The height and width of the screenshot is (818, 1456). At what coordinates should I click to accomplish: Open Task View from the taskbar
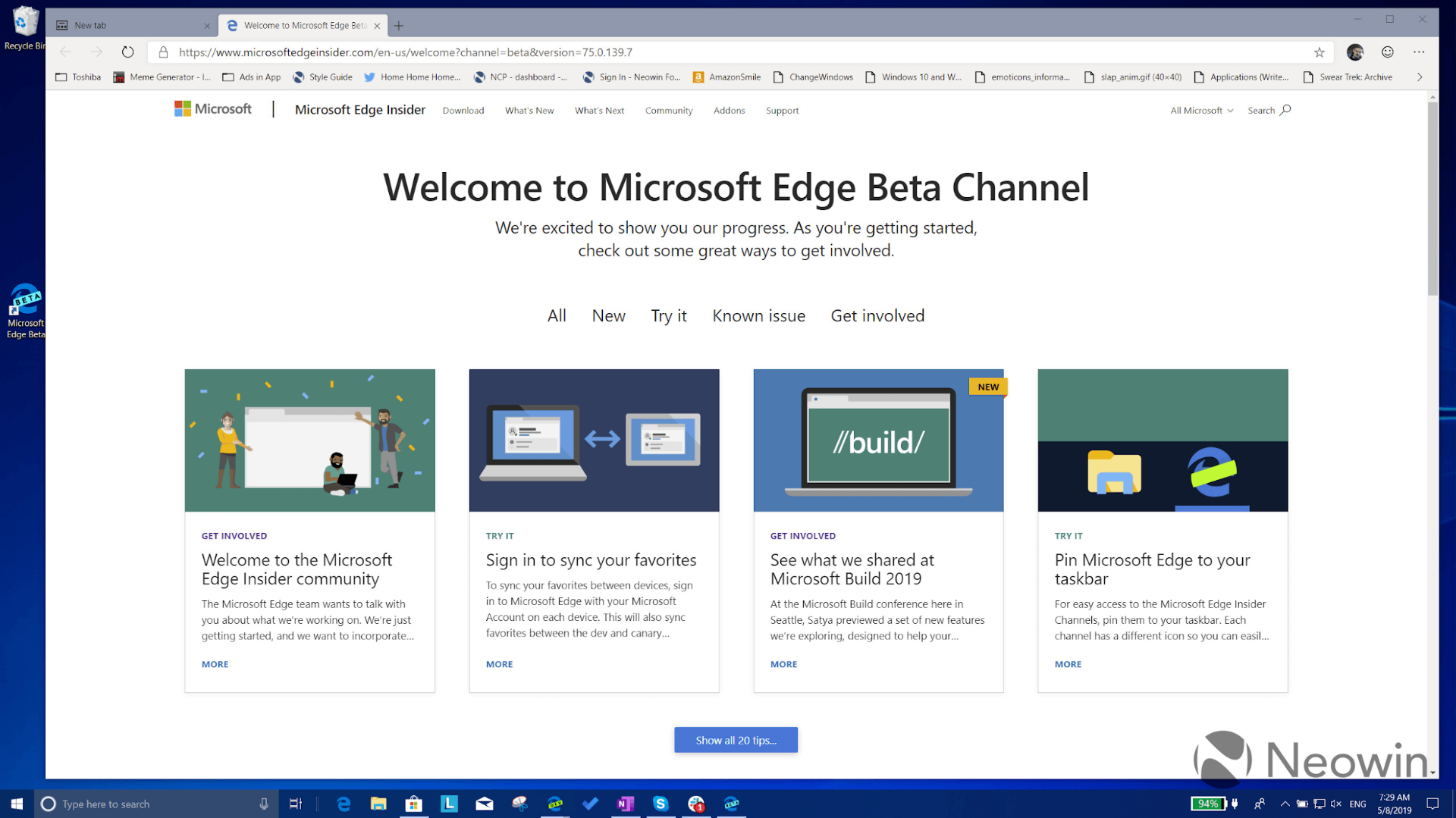coord(296,804)
